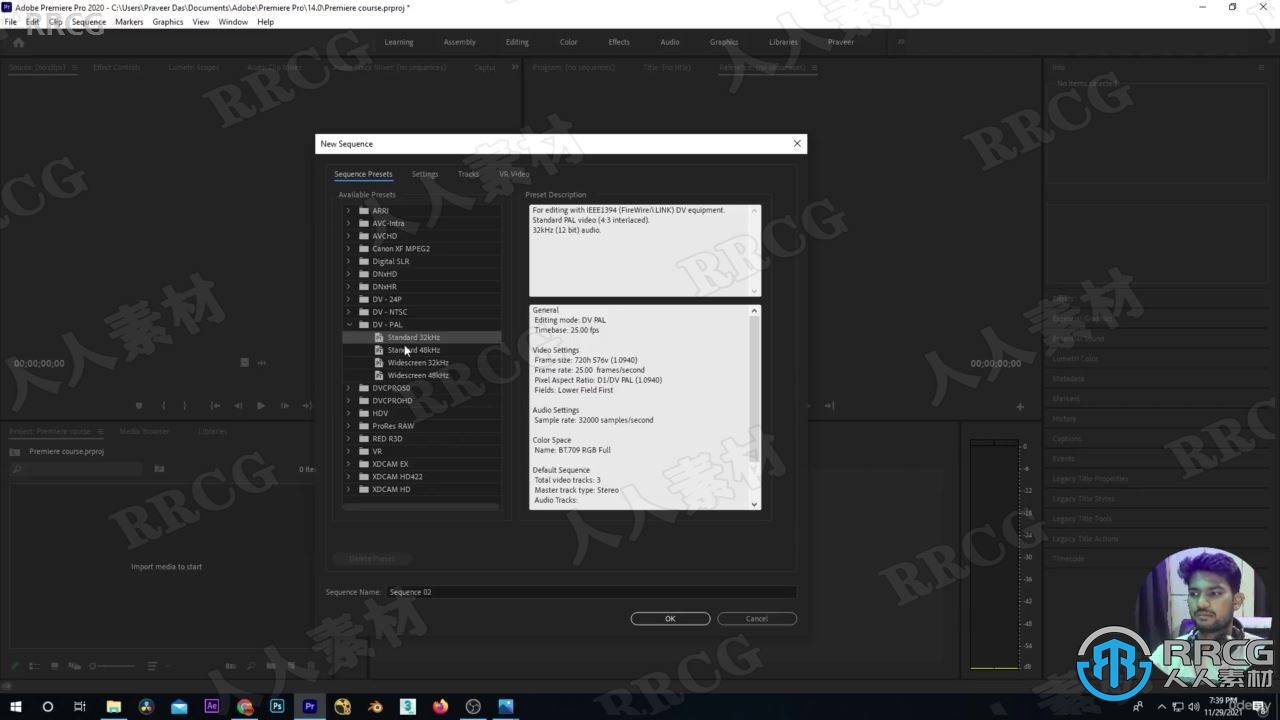This screenshot has width=1280, height=720.
Task: Switch to the VR Video tab
Action: 514,174
